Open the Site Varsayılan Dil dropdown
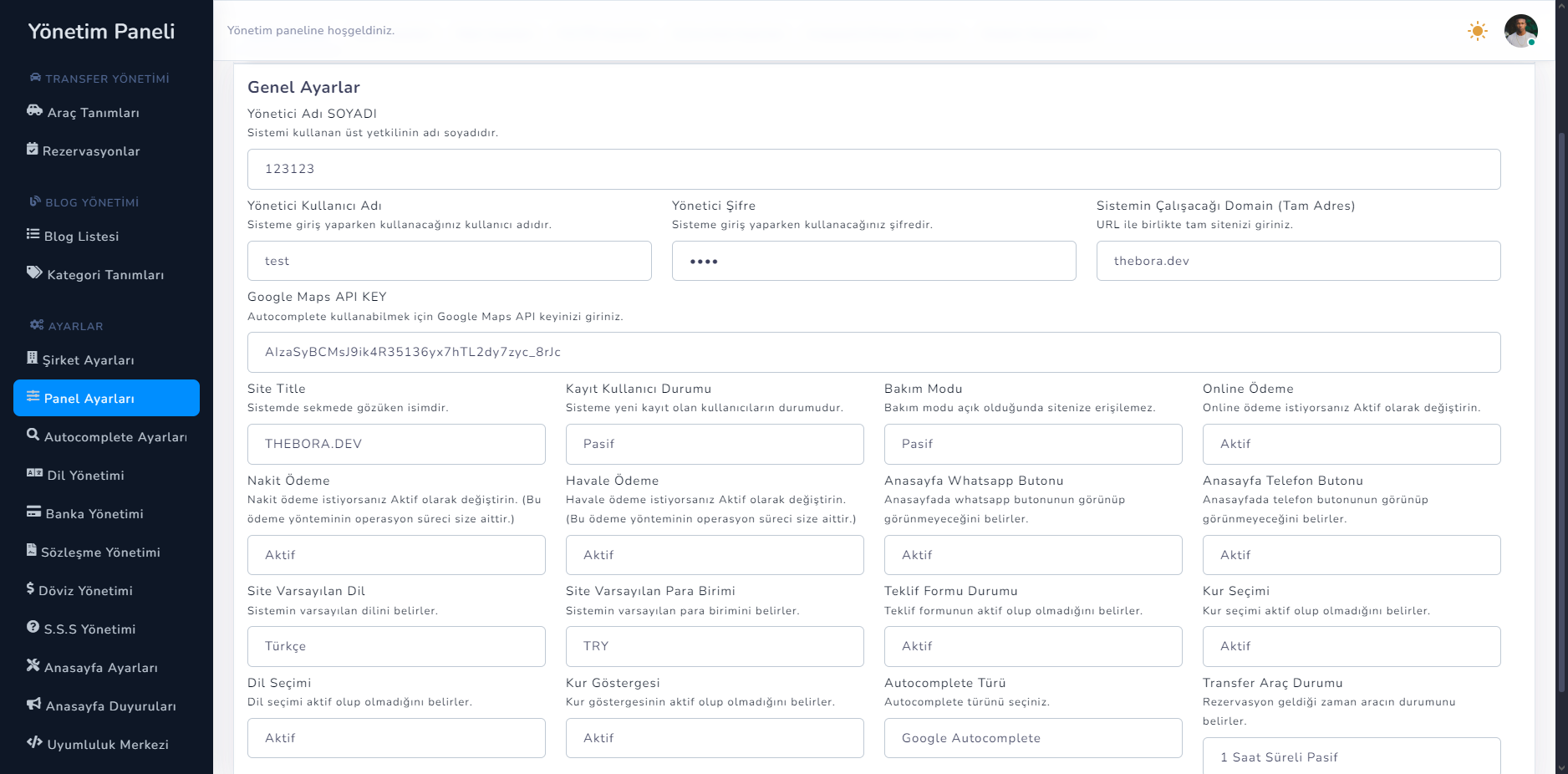This screenshot has height=774, width=1568. click(396, 646)
